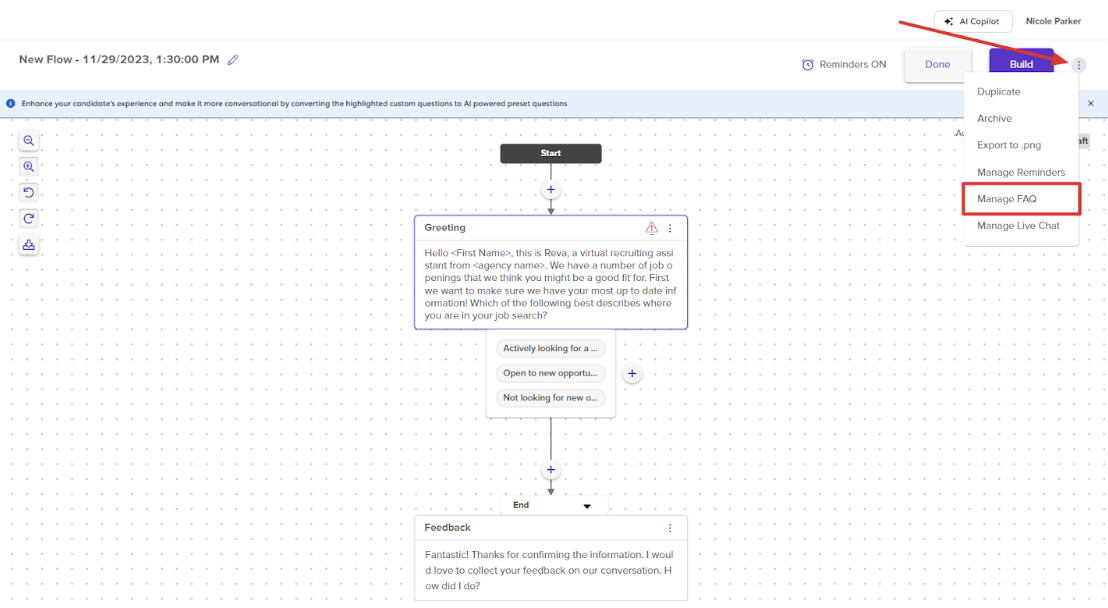Image resolution: width=1108 pixels, height=608 pixels.
Task: Click the purple Build button
Action: coord(1021,64)
